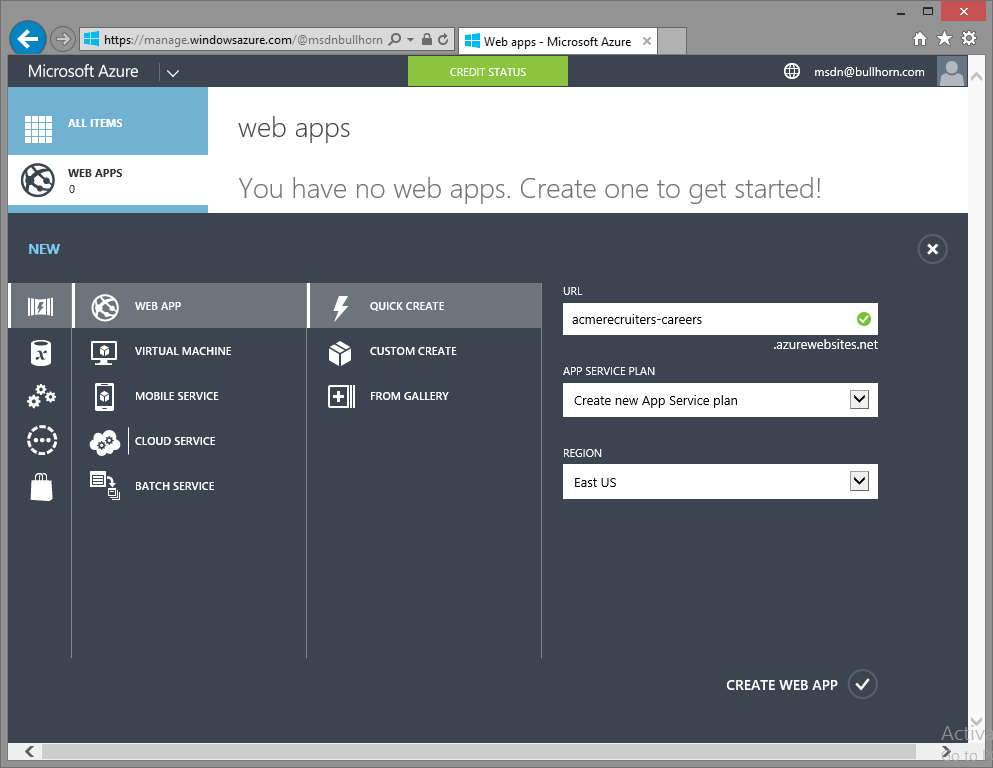Open ALL ITEMS in the sidebar
The image size is (993, 768).
pyautogui.click(x=108, y=123)
